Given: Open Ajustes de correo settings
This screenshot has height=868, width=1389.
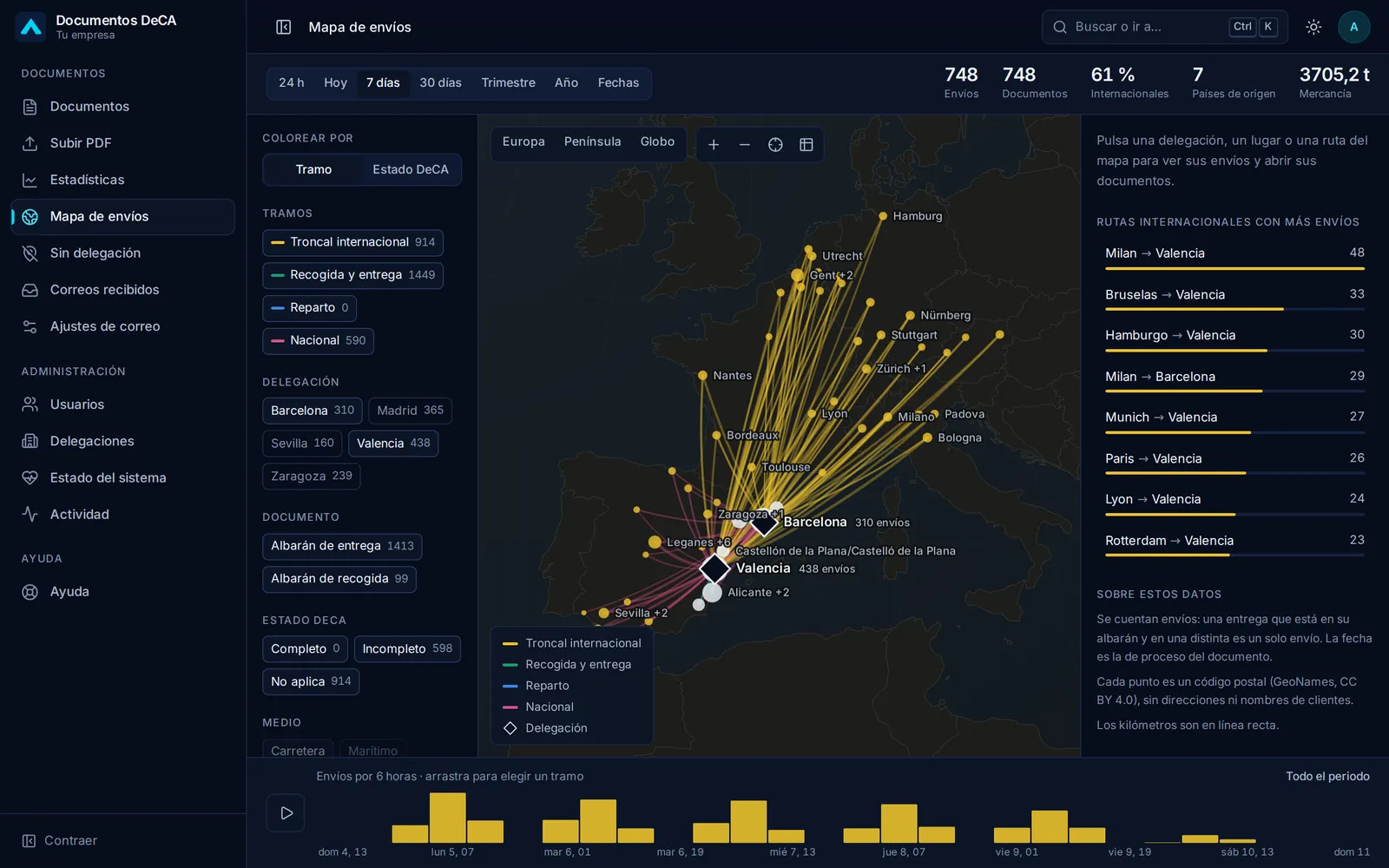Looking at the screenshot, I should click(123, 326).
